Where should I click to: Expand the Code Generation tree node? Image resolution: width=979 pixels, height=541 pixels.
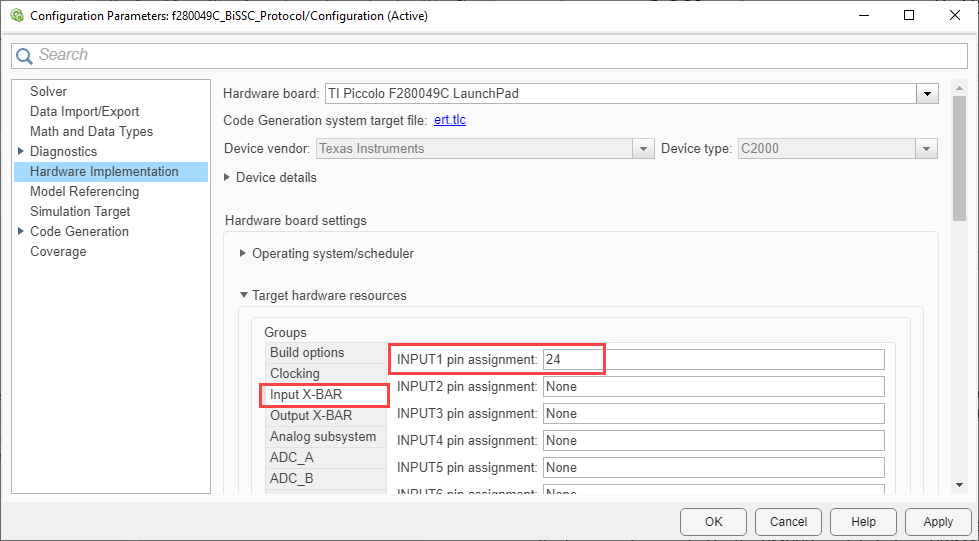pyautogui.click(x=21, y=231)
